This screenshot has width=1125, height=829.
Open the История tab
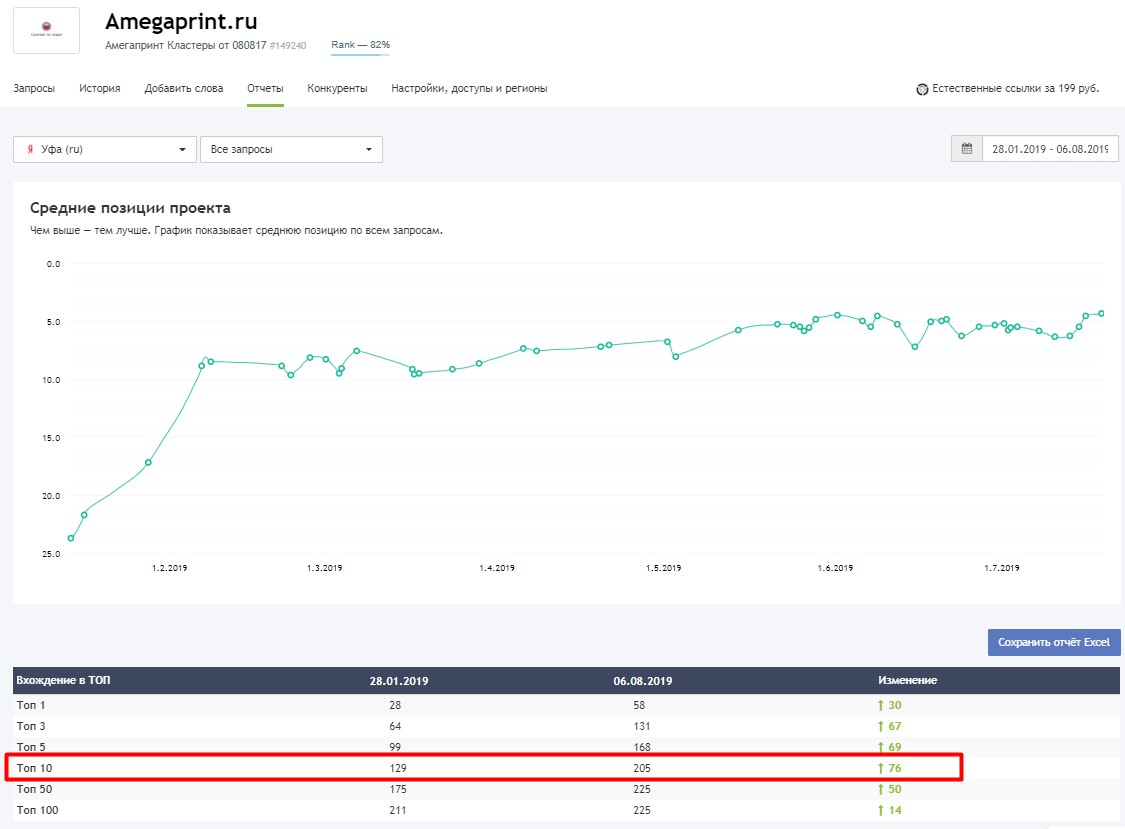coord(100,88)
